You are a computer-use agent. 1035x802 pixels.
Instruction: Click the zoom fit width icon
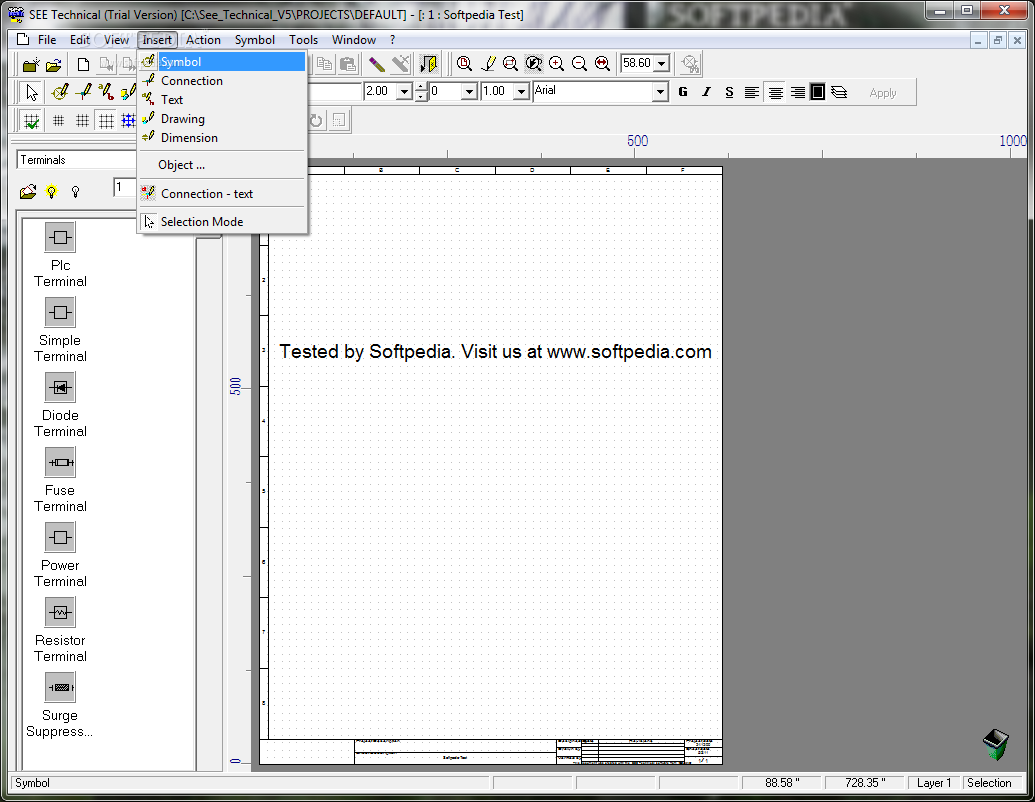click(x=602, y=63)
